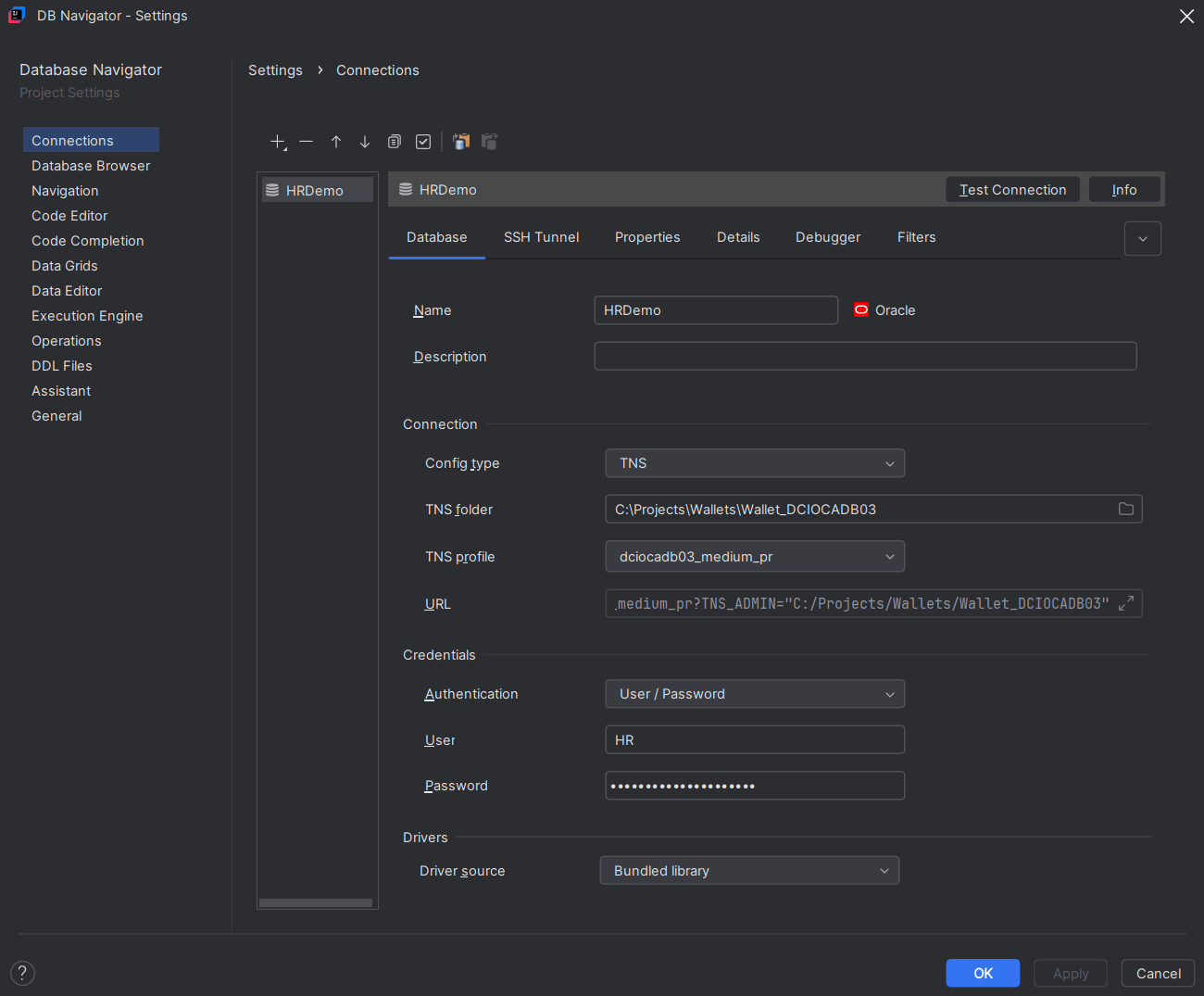This screenshot has height=996, width=1204.
Task: Click the connection list horizontal scrollbar
Action: tap(316, 902)
